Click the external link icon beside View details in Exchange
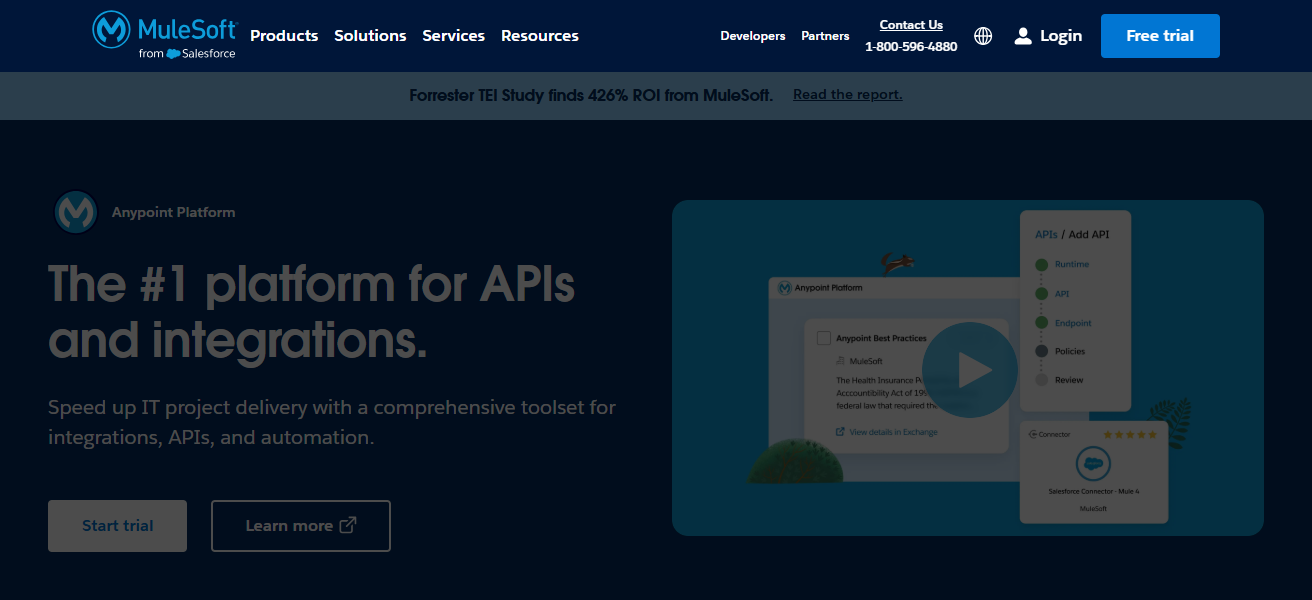The image size is (1312, 600). click(x=840, y=432)
